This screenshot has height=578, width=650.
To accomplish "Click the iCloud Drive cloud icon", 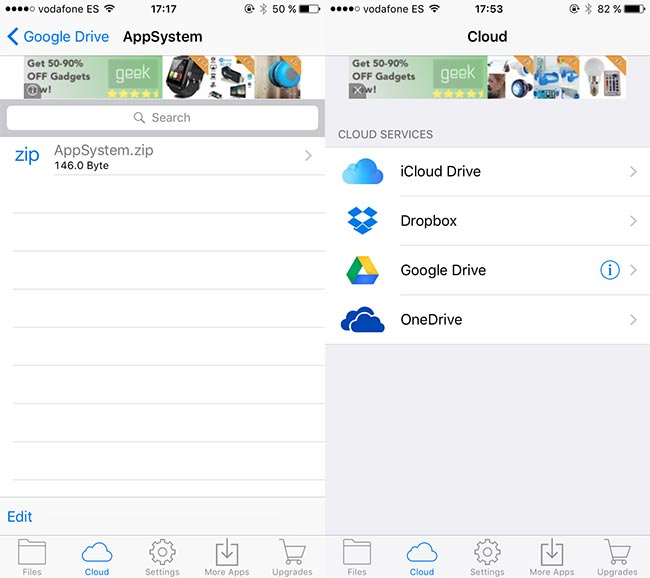I will (x=363, y=171).
